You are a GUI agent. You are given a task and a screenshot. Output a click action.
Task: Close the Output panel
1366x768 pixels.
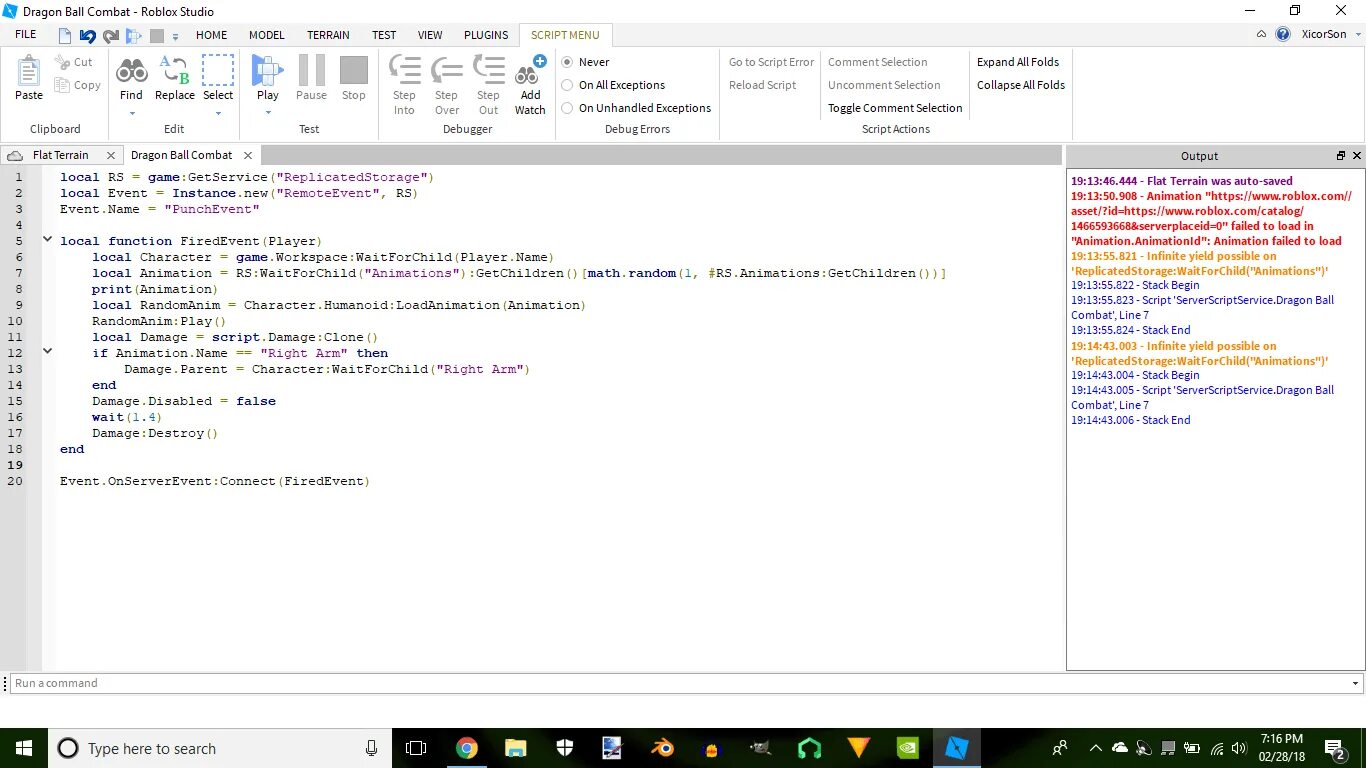click(x=1357, y=156)
